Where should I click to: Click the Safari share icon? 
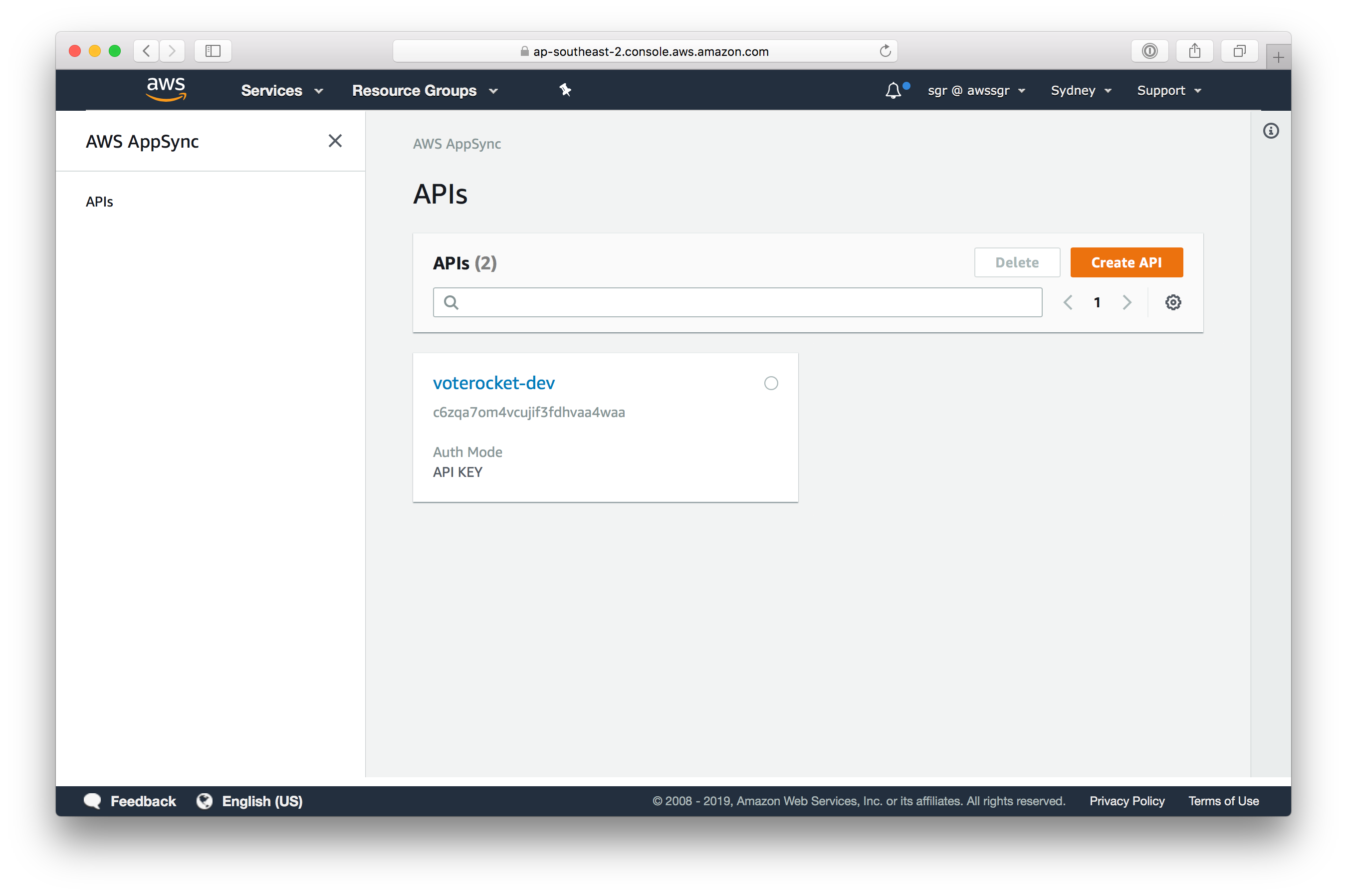click(1194, 51)
